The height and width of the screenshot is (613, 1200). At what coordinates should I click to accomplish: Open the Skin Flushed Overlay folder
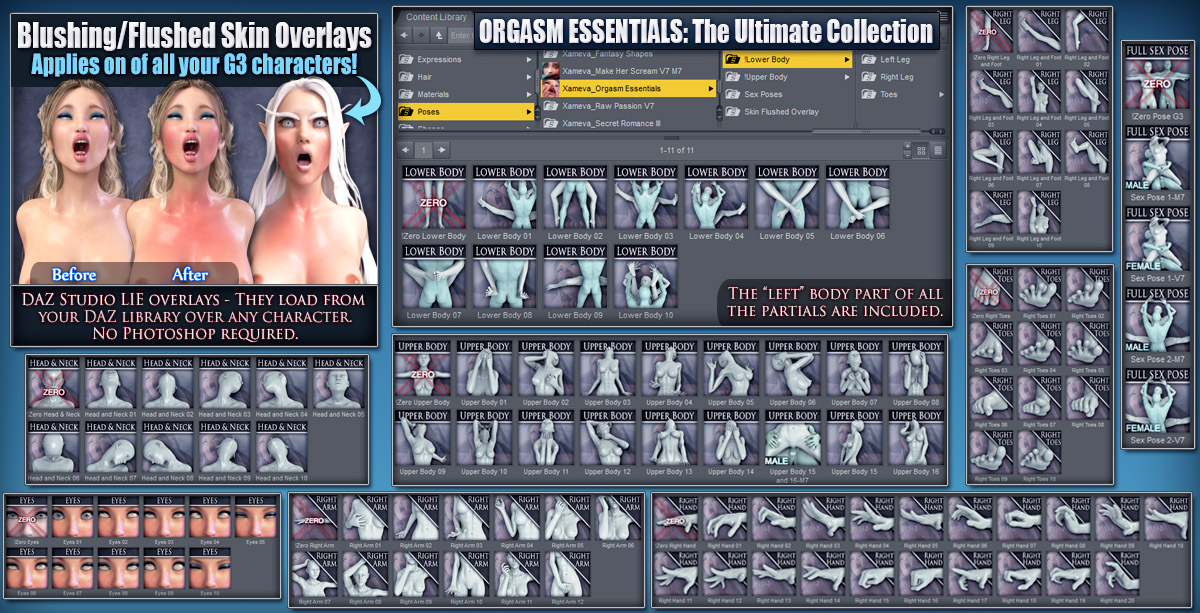(787, 111)
